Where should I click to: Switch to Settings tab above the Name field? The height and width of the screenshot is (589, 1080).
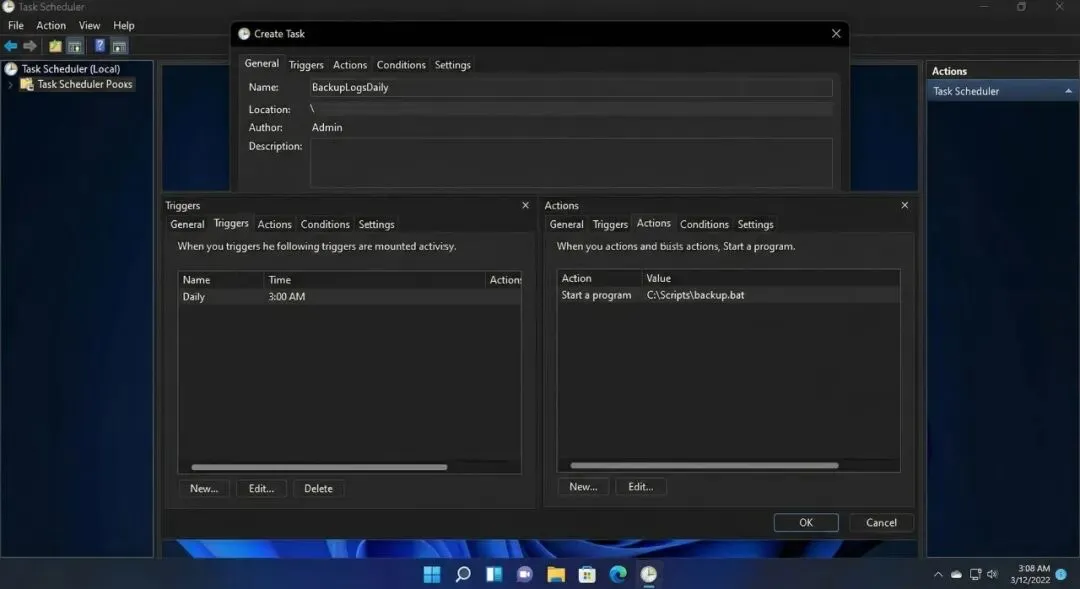[453, 65]
